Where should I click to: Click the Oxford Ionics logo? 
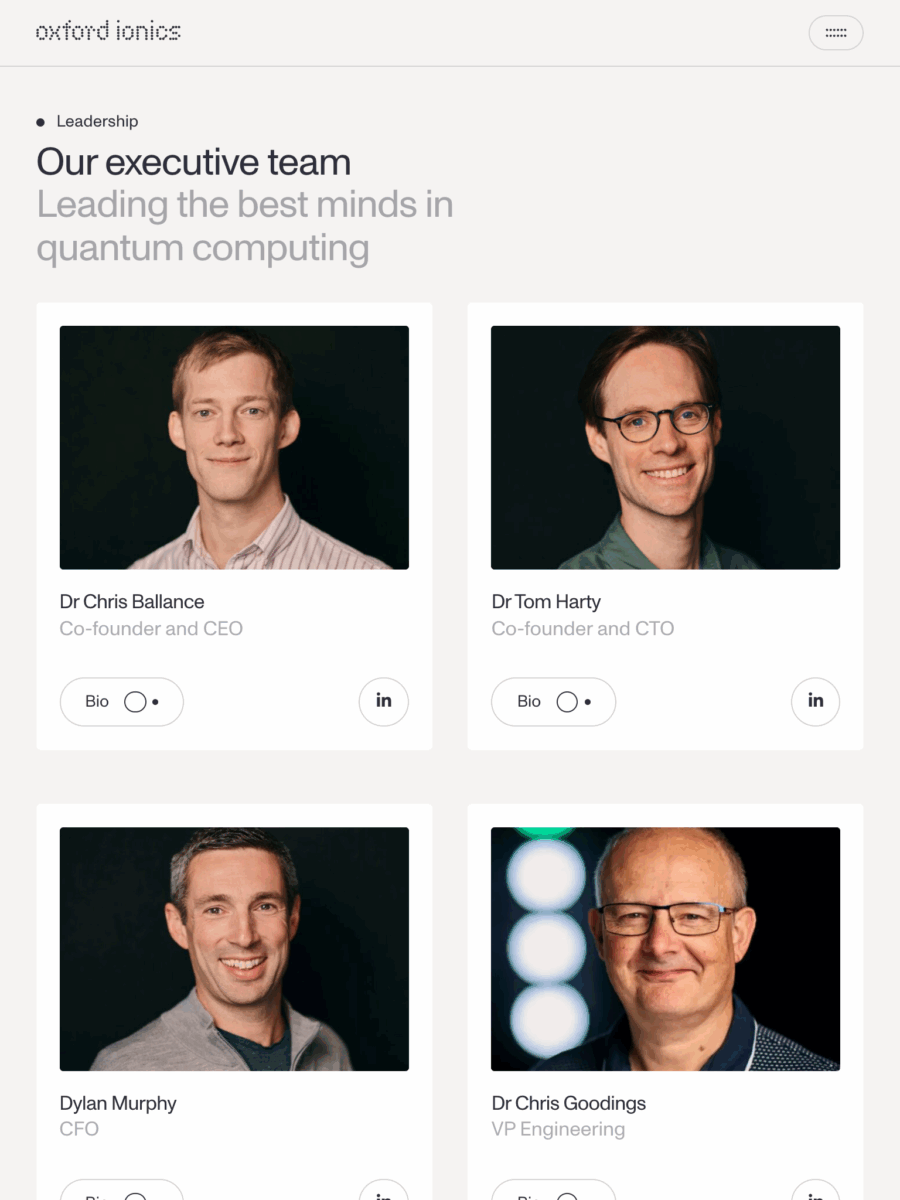(x=108, y=31)
